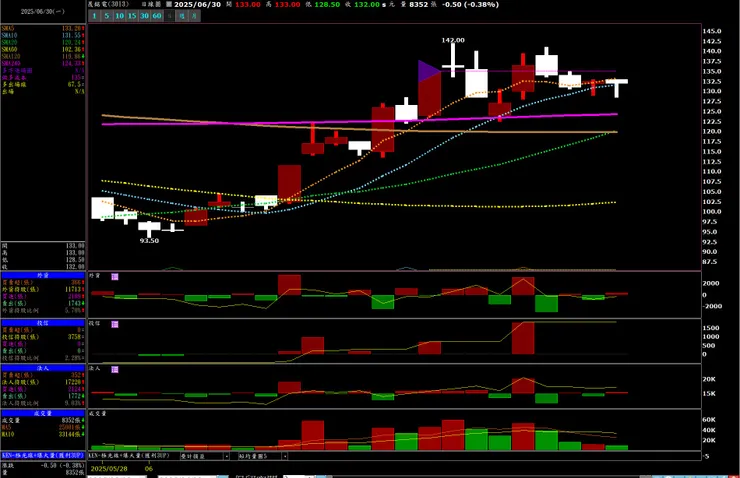Select the weekly (周) timeframe button

pos(182,16)
